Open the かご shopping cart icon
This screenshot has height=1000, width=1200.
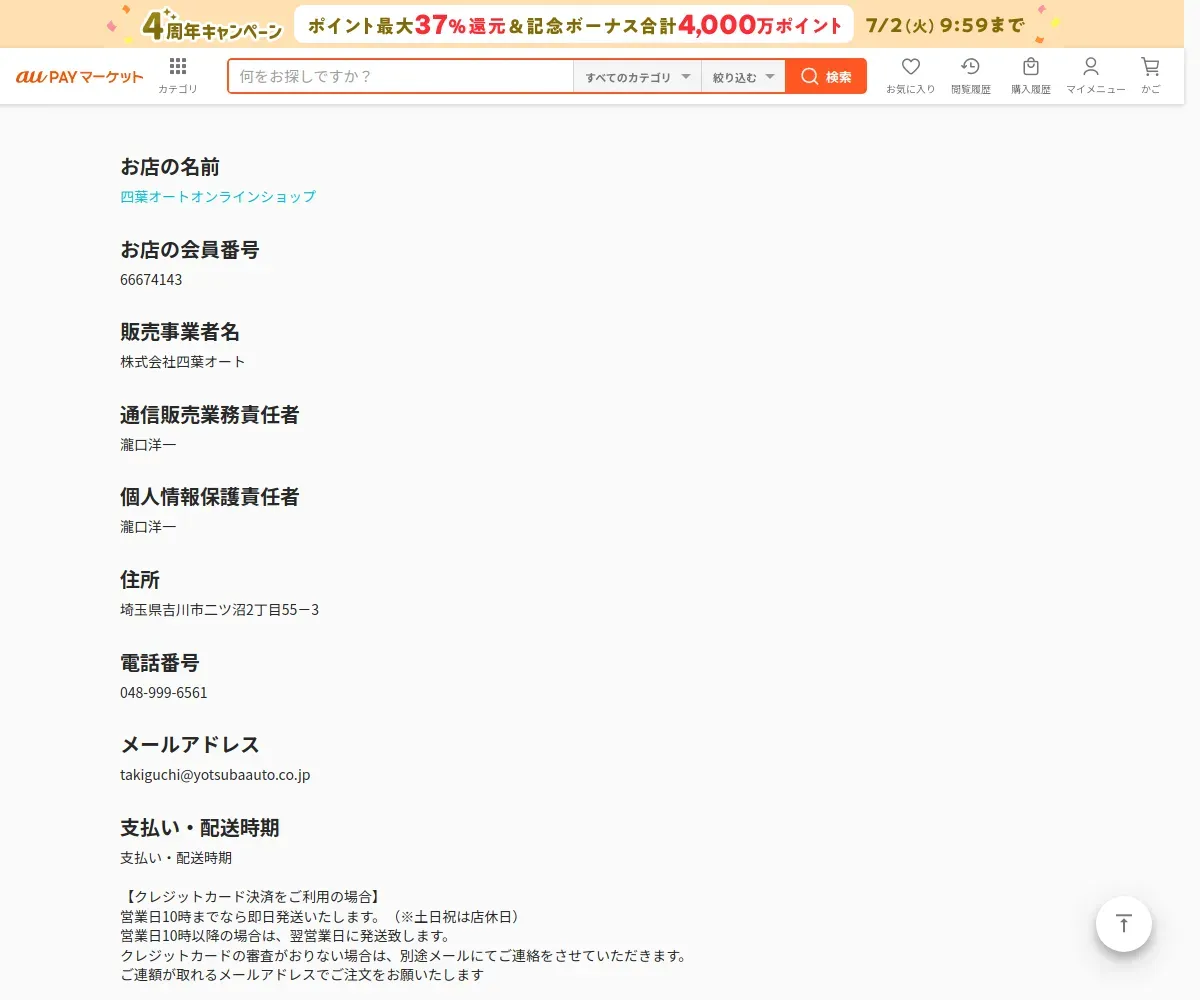point(1151,75)
